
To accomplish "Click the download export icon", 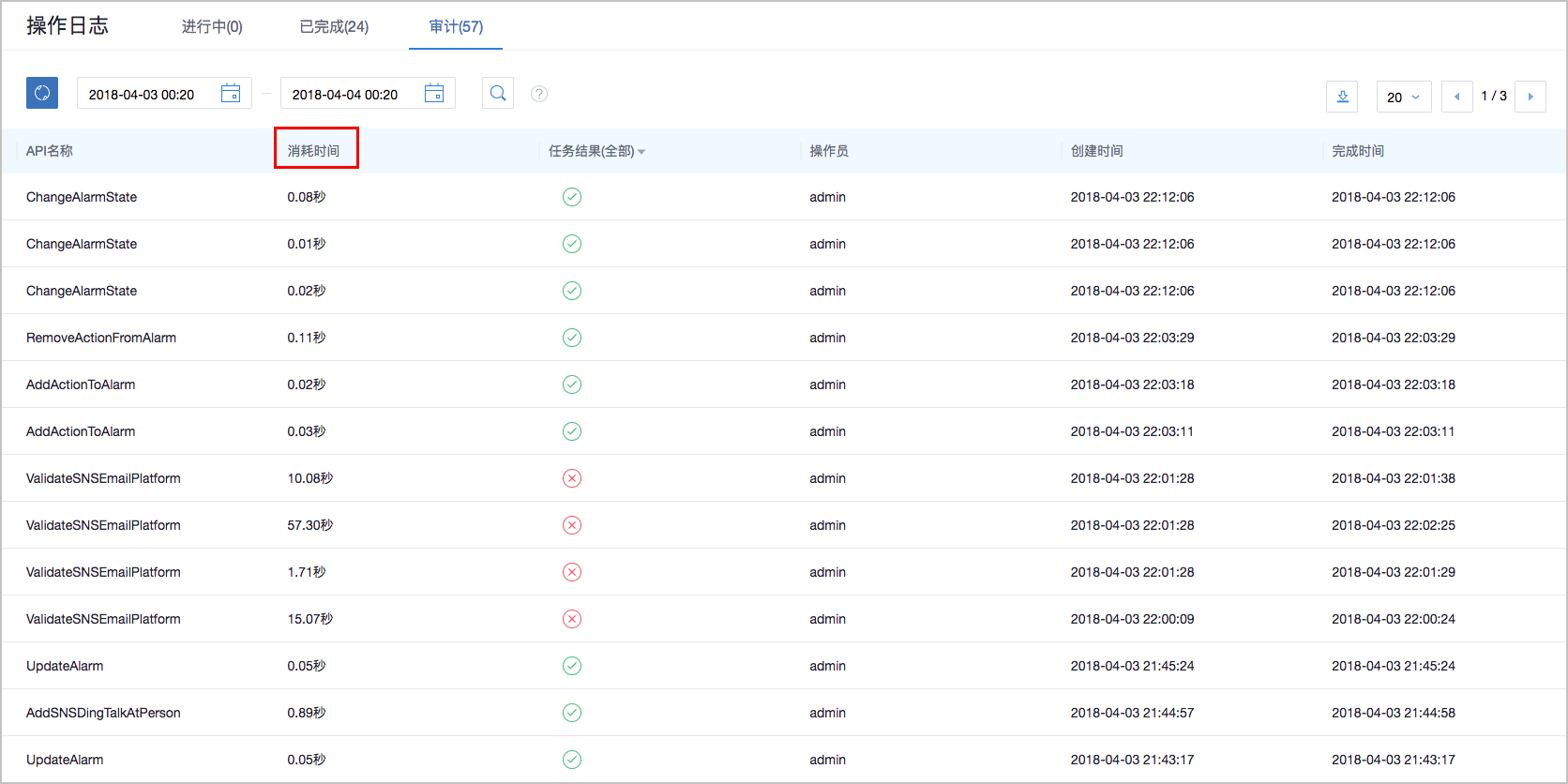I will [1342, 97].
